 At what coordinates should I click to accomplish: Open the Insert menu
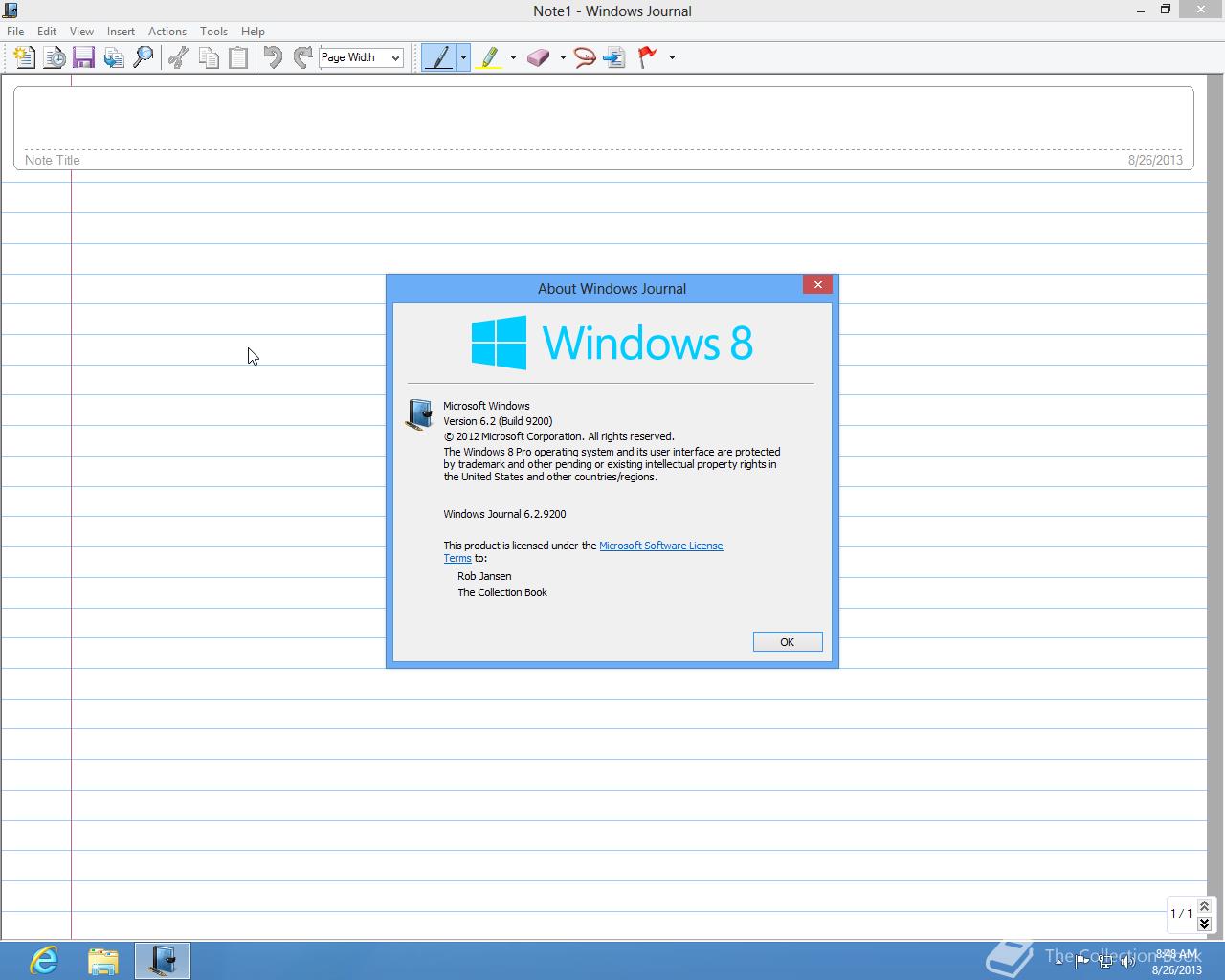coord(121,31)
